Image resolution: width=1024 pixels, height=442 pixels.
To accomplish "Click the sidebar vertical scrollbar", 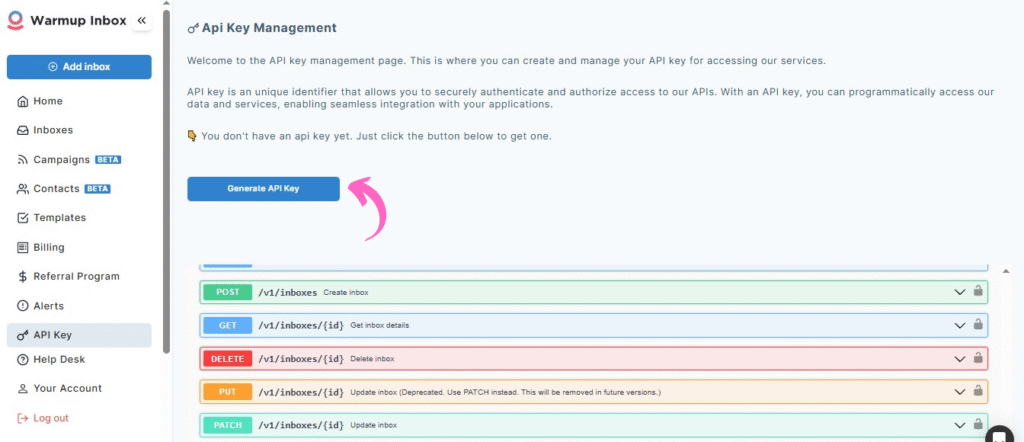I will (x=166, y=180).
